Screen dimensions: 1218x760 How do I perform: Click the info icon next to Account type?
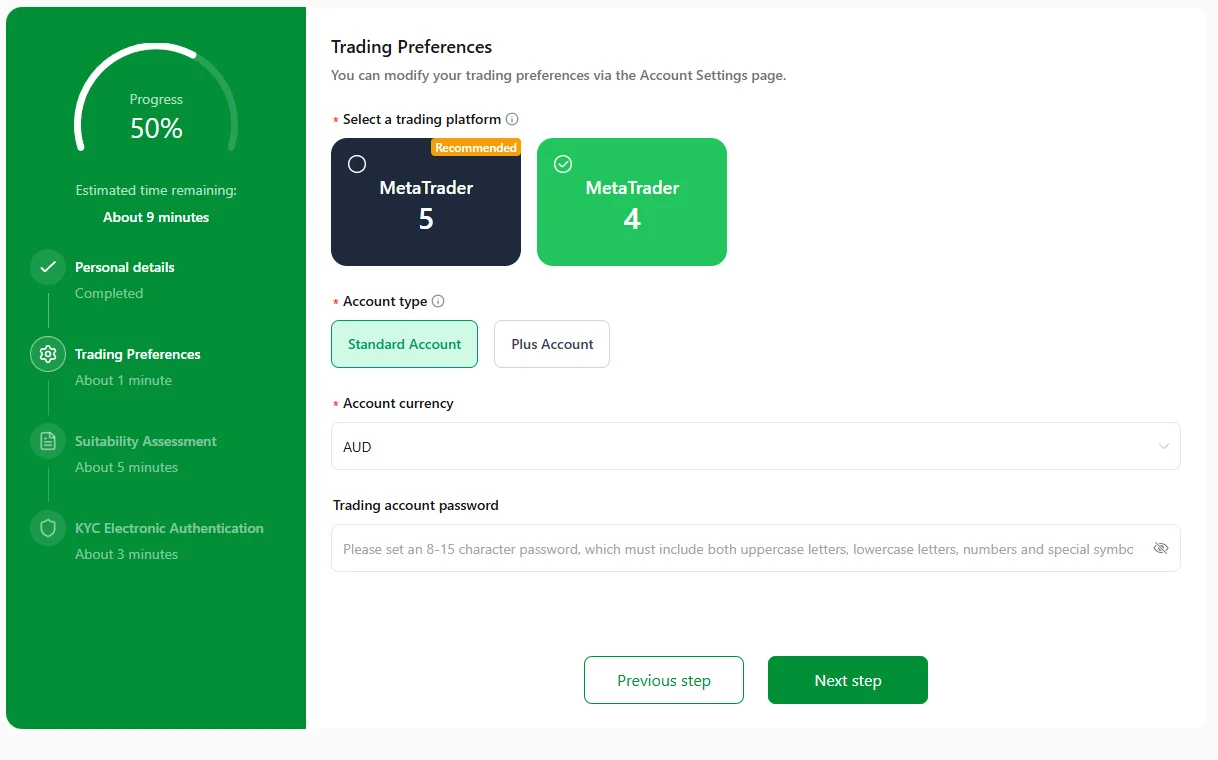pos(438,301)
